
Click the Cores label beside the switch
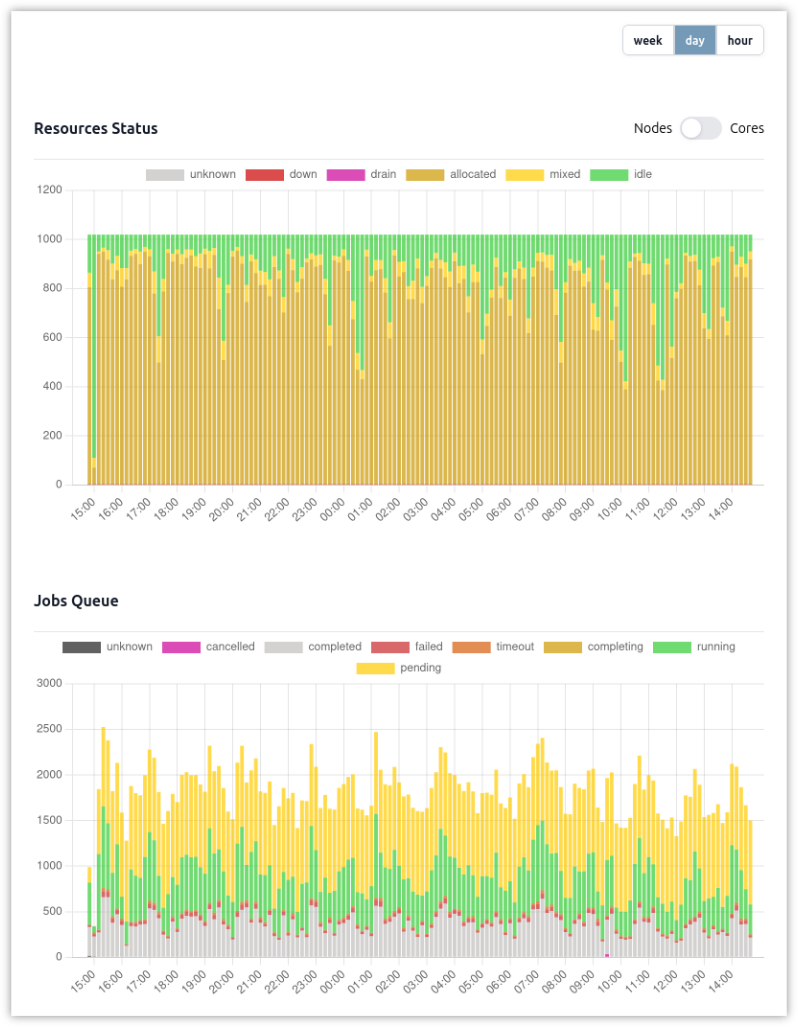coord(747,128)
